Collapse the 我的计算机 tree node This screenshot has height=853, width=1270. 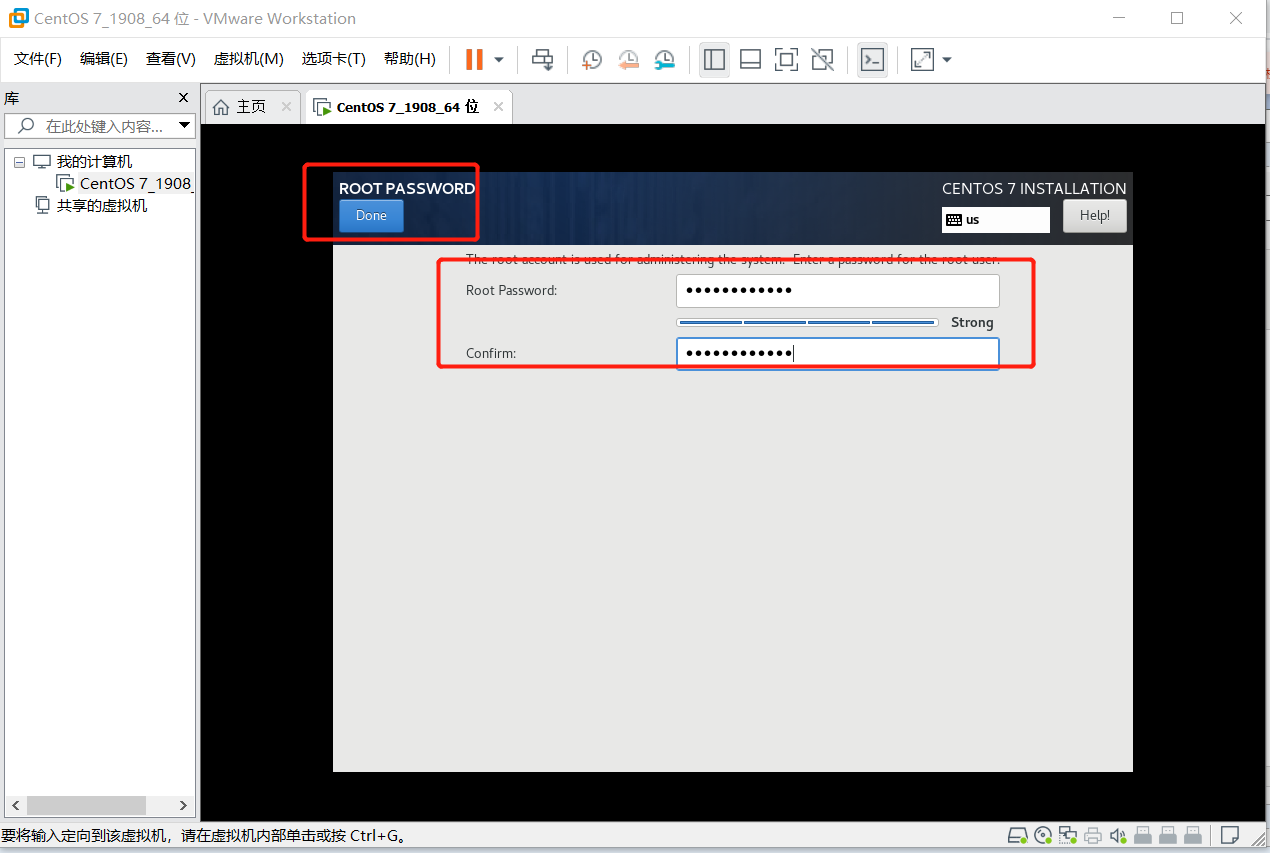19,162
